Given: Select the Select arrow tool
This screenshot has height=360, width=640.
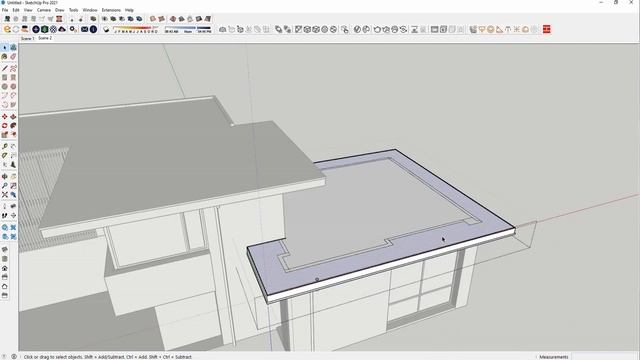Looking at the screenshot, I should click(4, 48).
